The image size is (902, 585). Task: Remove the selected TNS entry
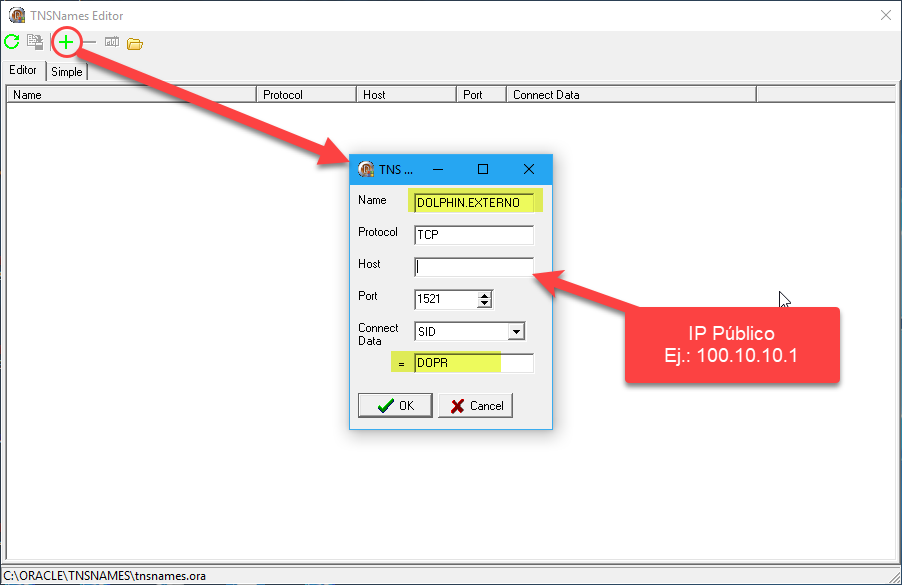tap(89, 42)
